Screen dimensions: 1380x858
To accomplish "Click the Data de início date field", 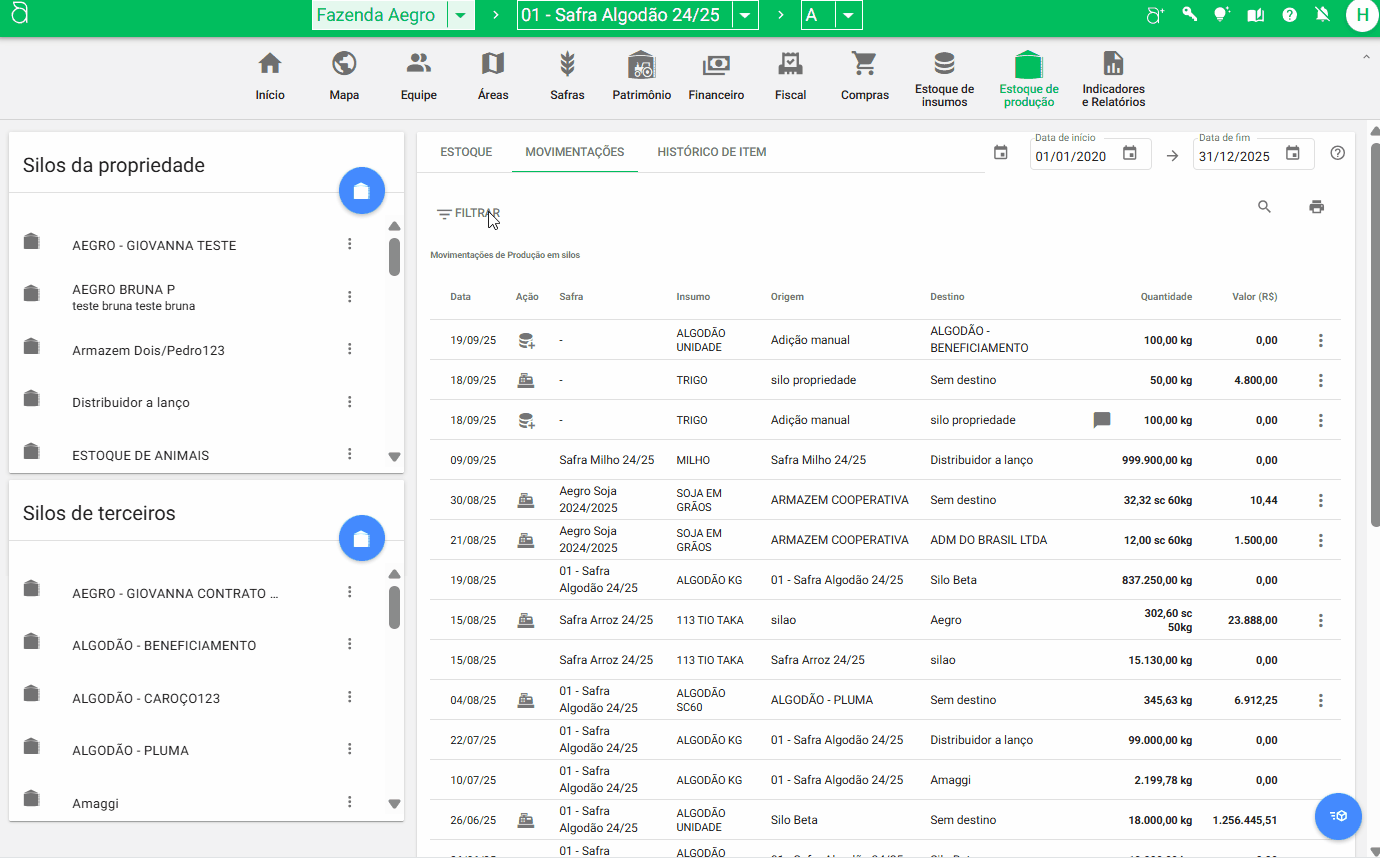I will 1075,156.
